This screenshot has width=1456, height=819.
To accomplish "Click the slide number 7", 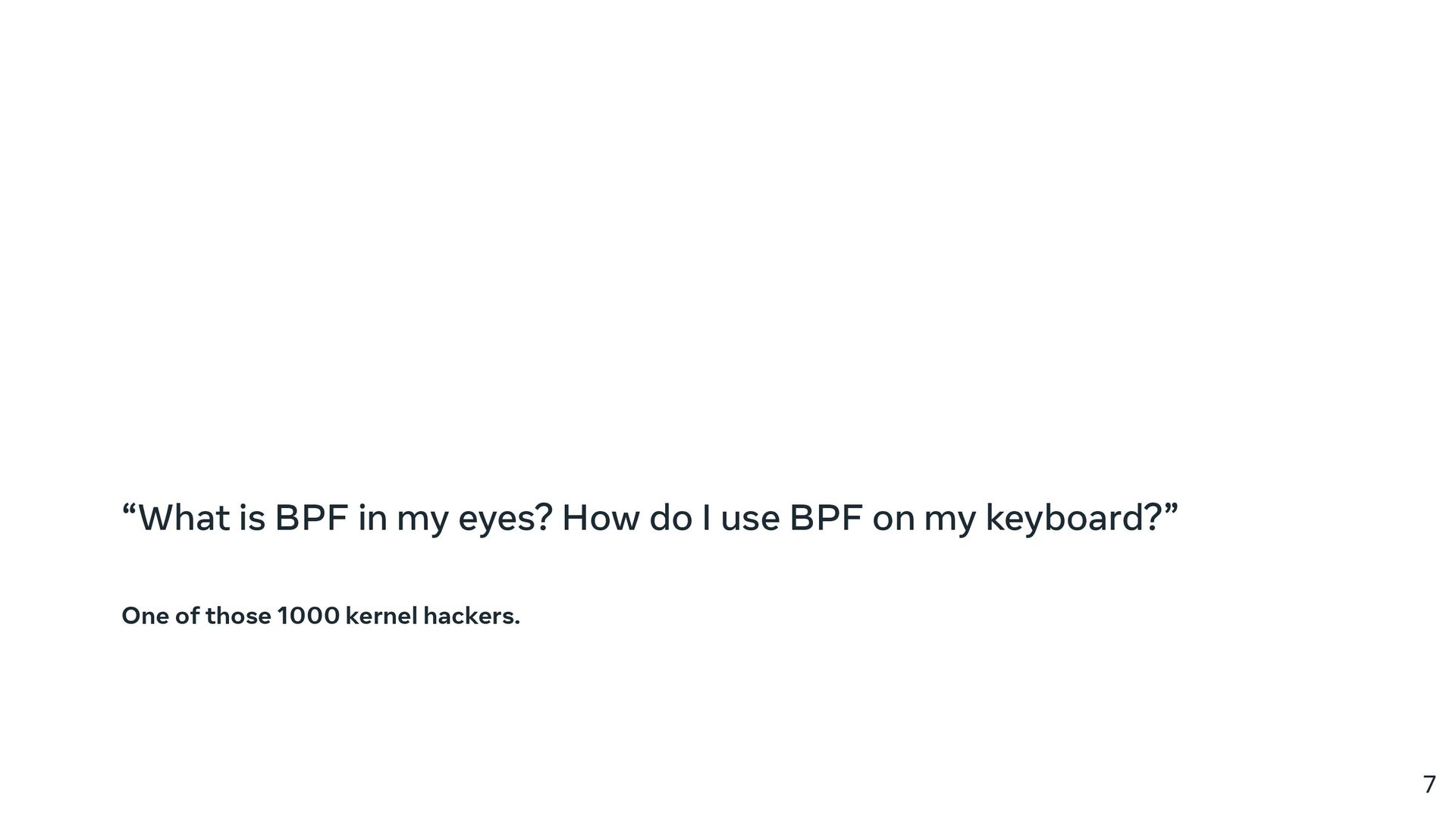I will tap(1429, 784).
